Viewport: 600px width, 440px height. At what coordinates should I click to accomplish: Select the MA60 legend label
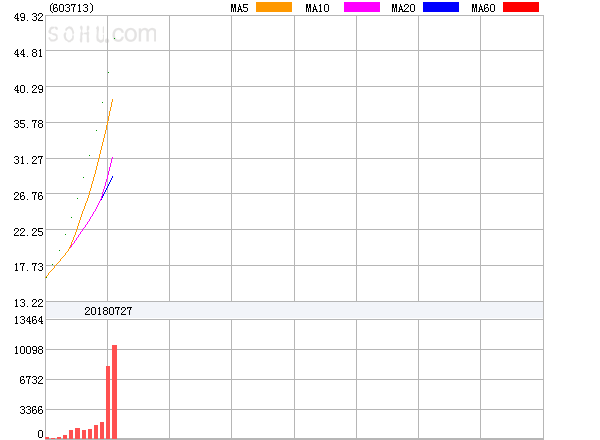(x=483, y=8)
